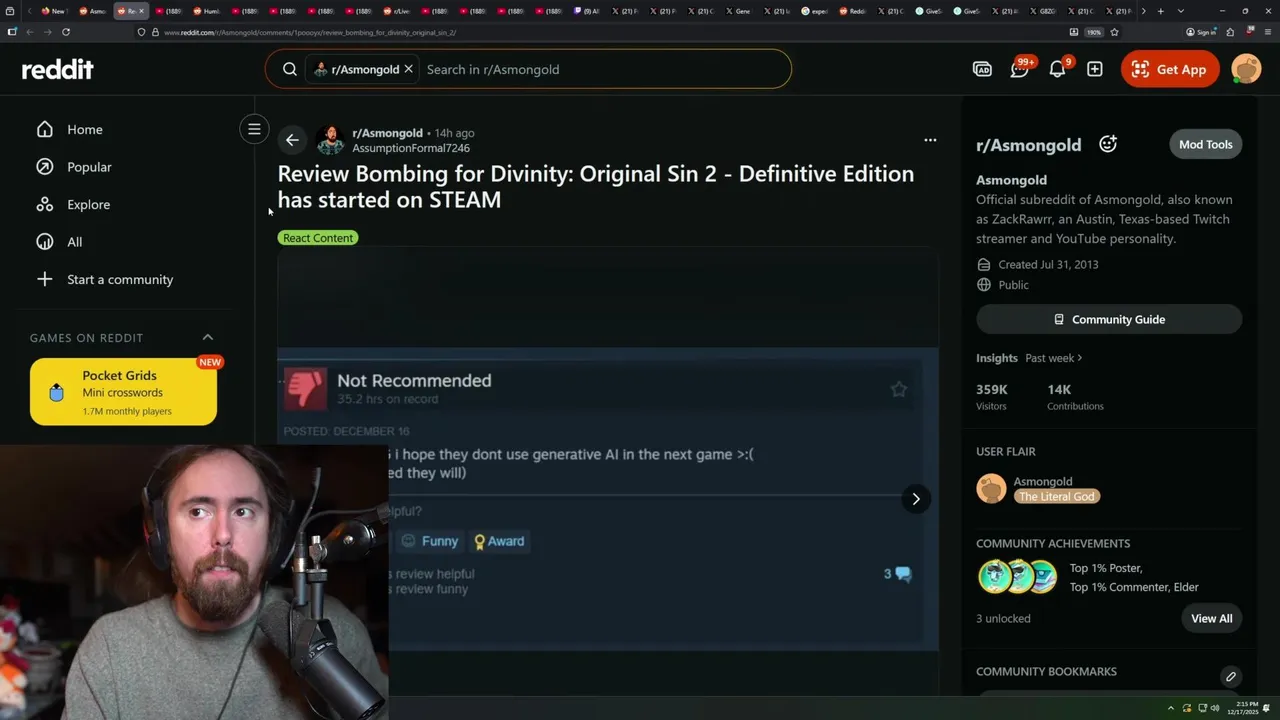
Task: Open the user profile avatar menu
Action: click(1246, 69)
